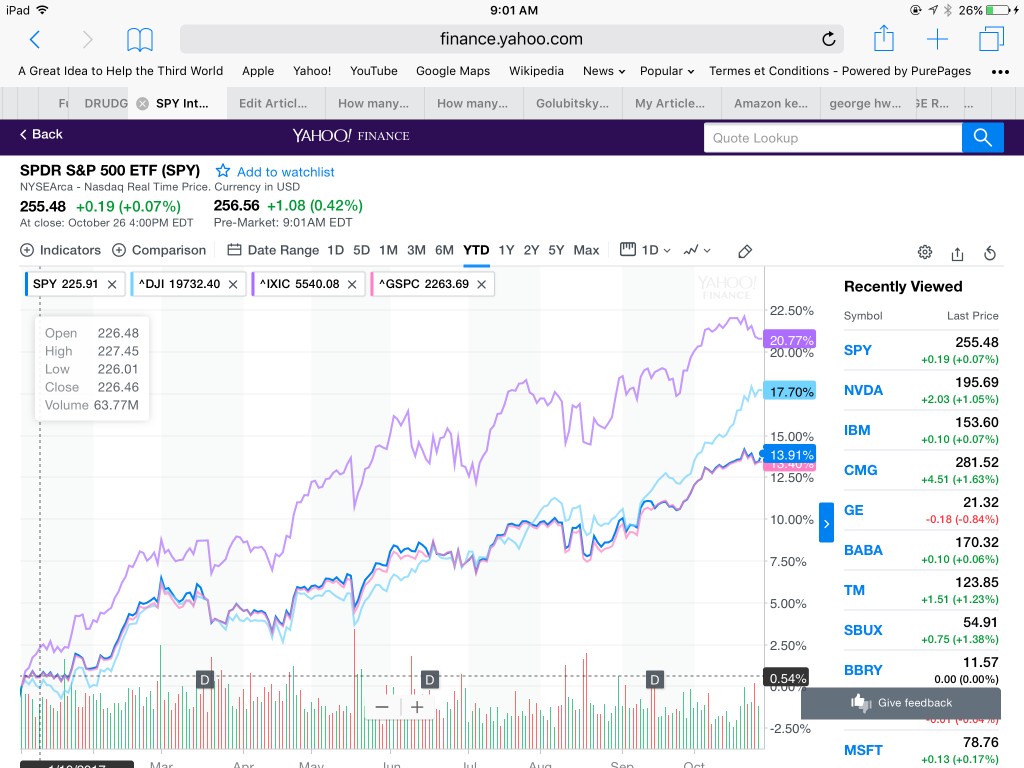Image resolution: width=1024 pixels, height=768 pixels.
Task: Select the draw pencil tool
Action: tap(744, 251)
